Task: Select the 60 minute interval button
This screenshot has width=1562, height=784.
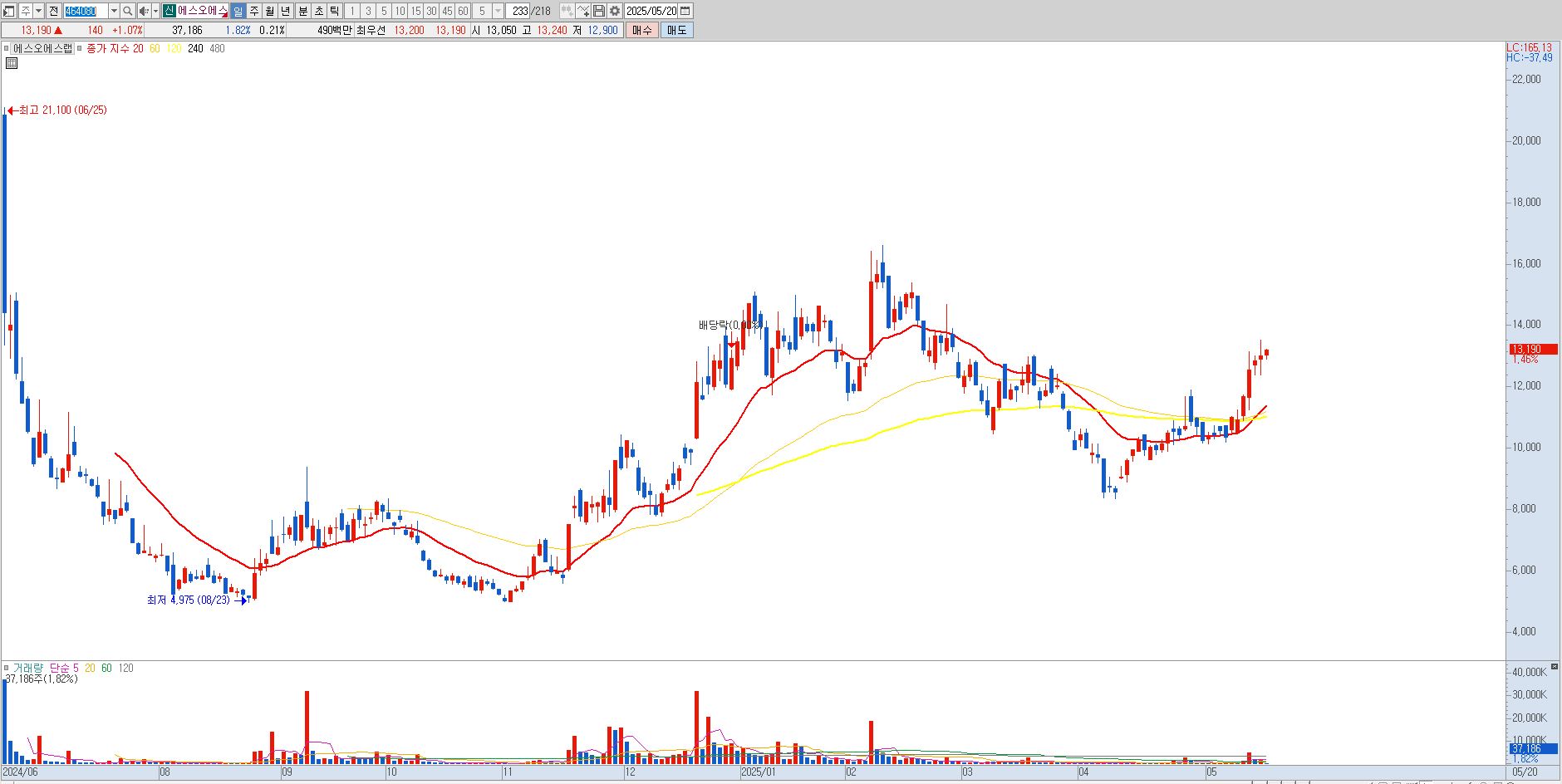Action: tap(463, 11)
